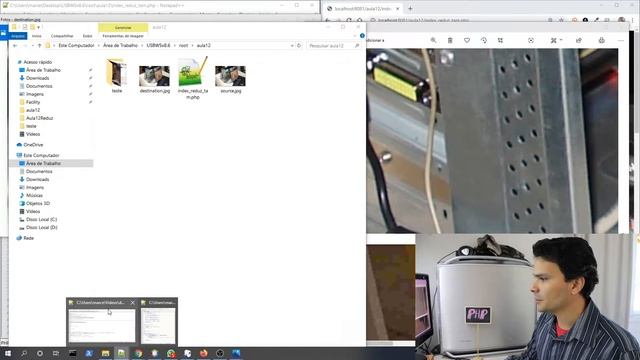
Task: Open the address bar history dropdown
Action: (x=292, y=46)
